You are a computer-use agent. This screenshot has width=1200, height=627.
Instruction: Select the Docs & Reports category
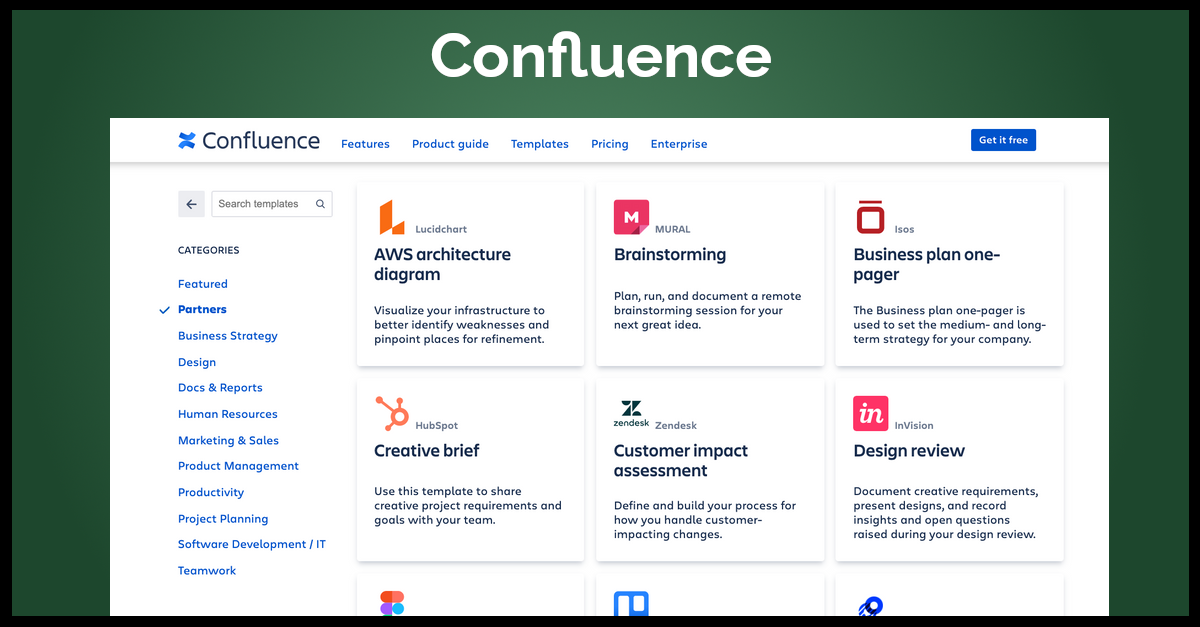tap(220, 388)
